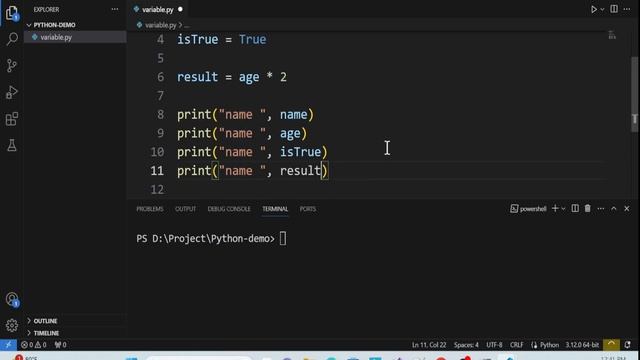Switch to the Ports panel tab
Screen dimensions: 640x360
(308, 209)
